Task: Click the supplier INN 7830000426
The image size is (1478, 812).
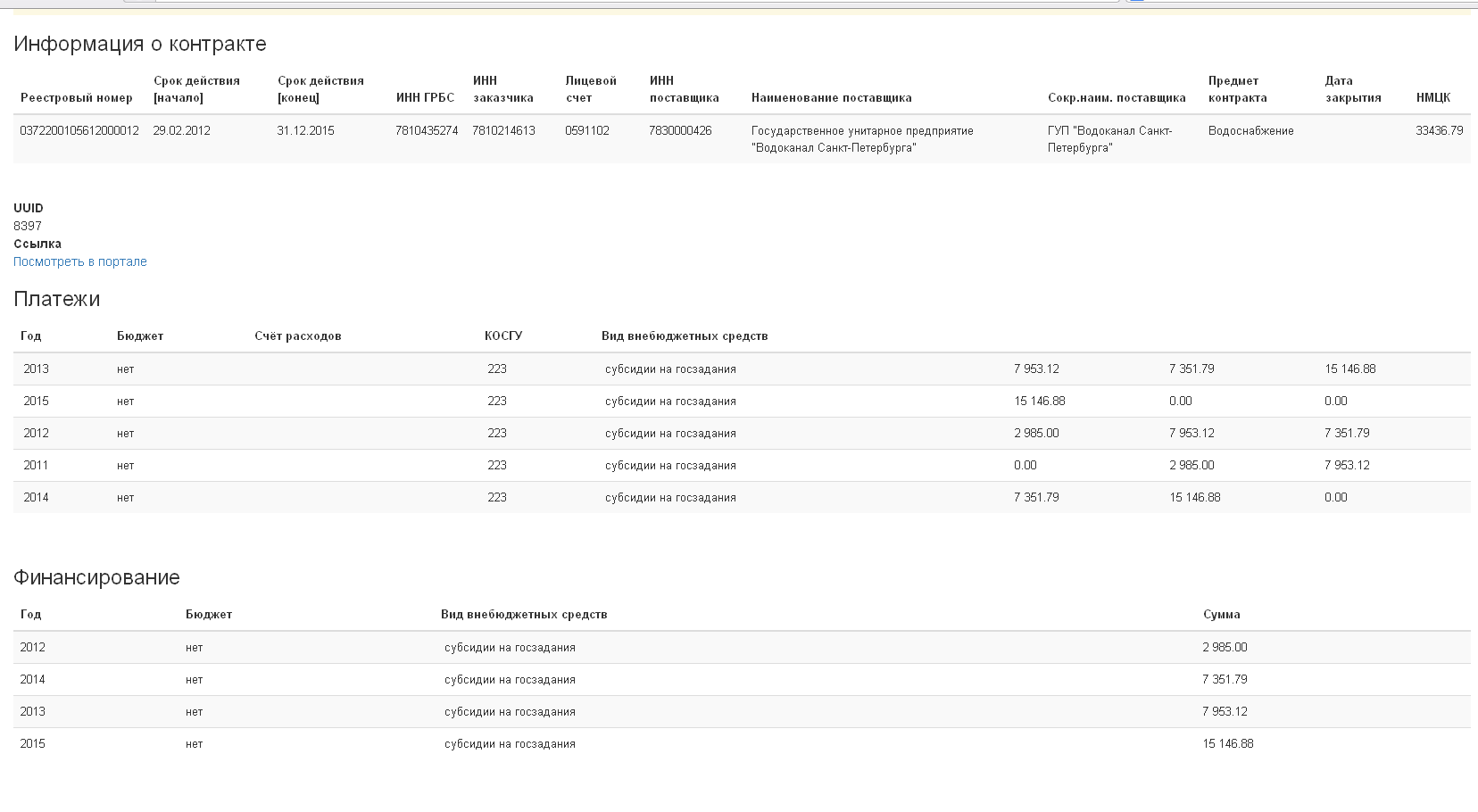Action: point(680,130)
